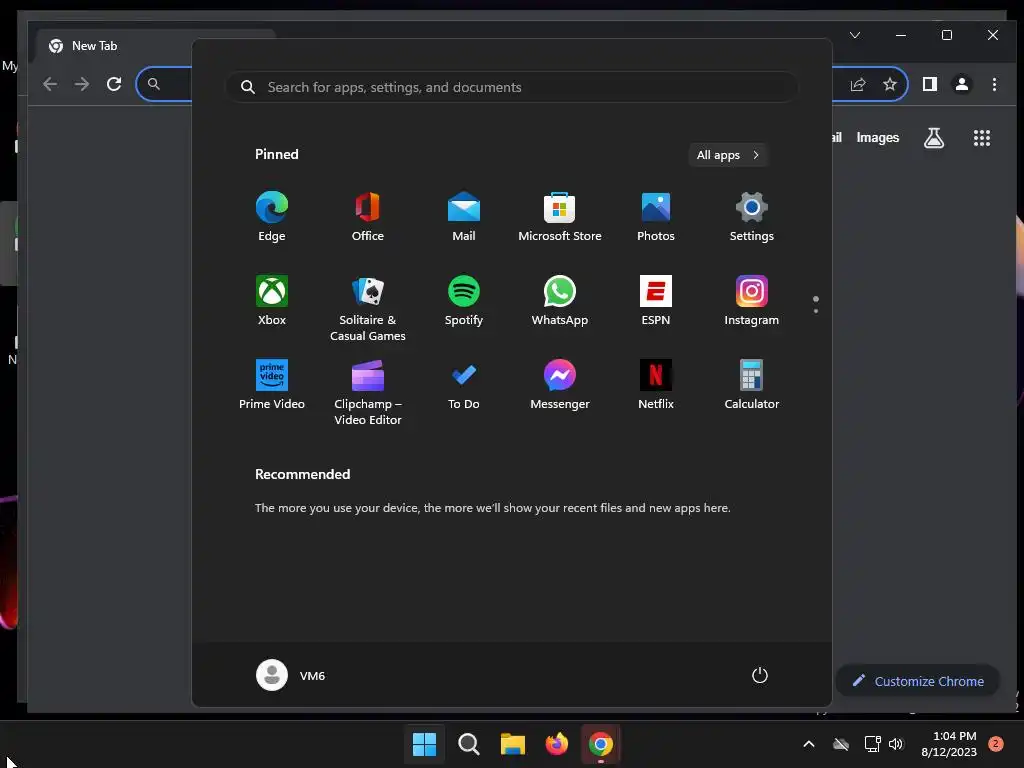The image size is (1024, 768).
Task: Open Messenger
Action: coord(560,385)
